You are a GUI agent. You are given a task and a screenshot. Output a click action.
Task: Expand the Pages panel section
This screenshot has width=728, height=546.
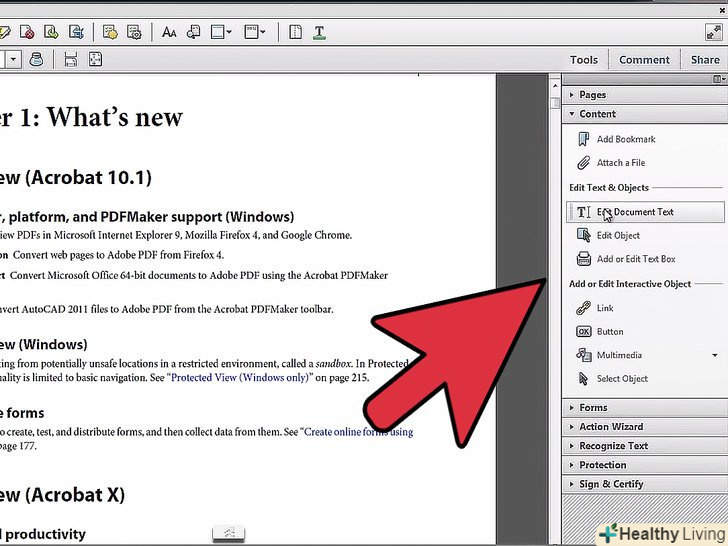click(x=644, y=95)
